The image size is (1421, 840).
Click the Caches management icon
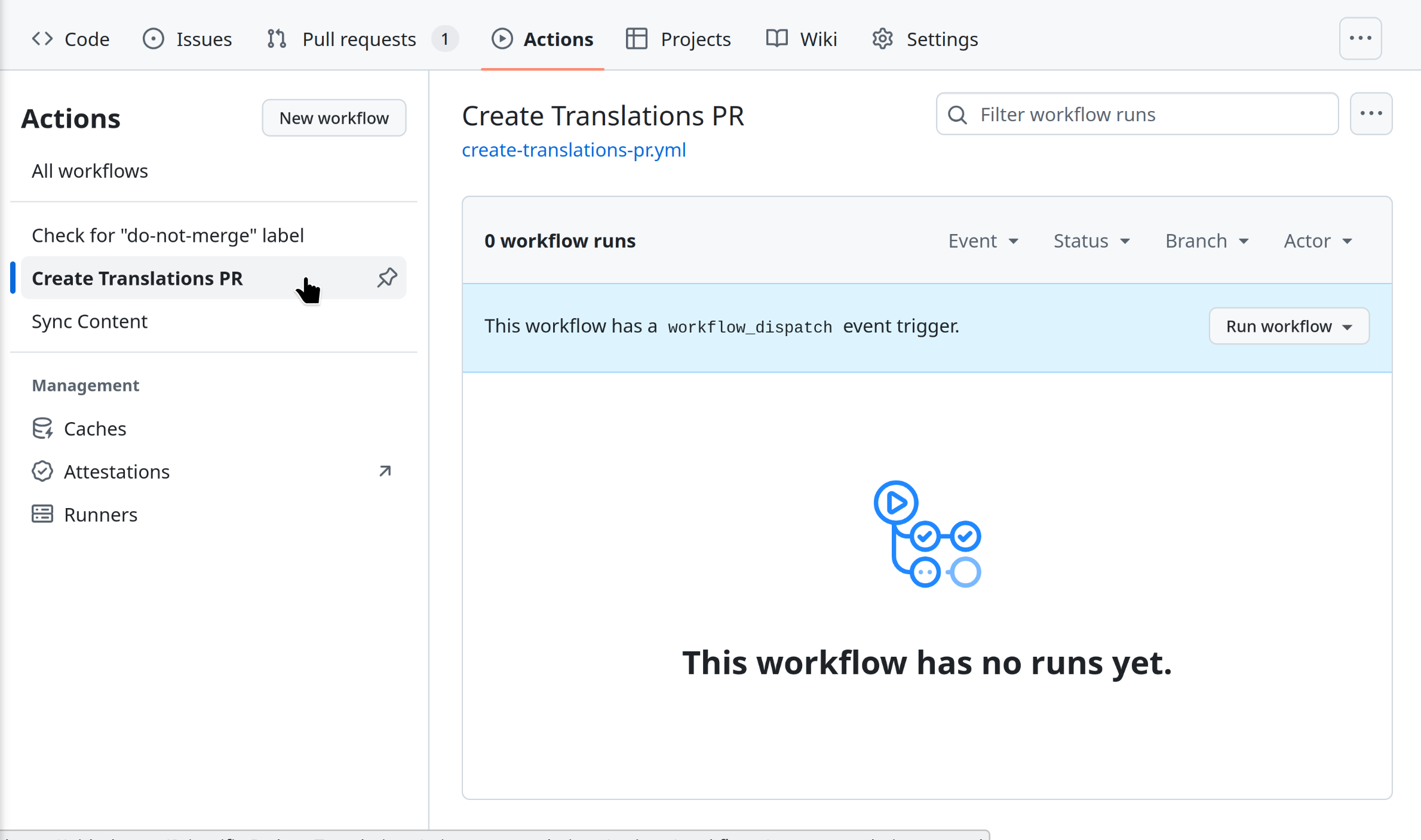(41, 428)
